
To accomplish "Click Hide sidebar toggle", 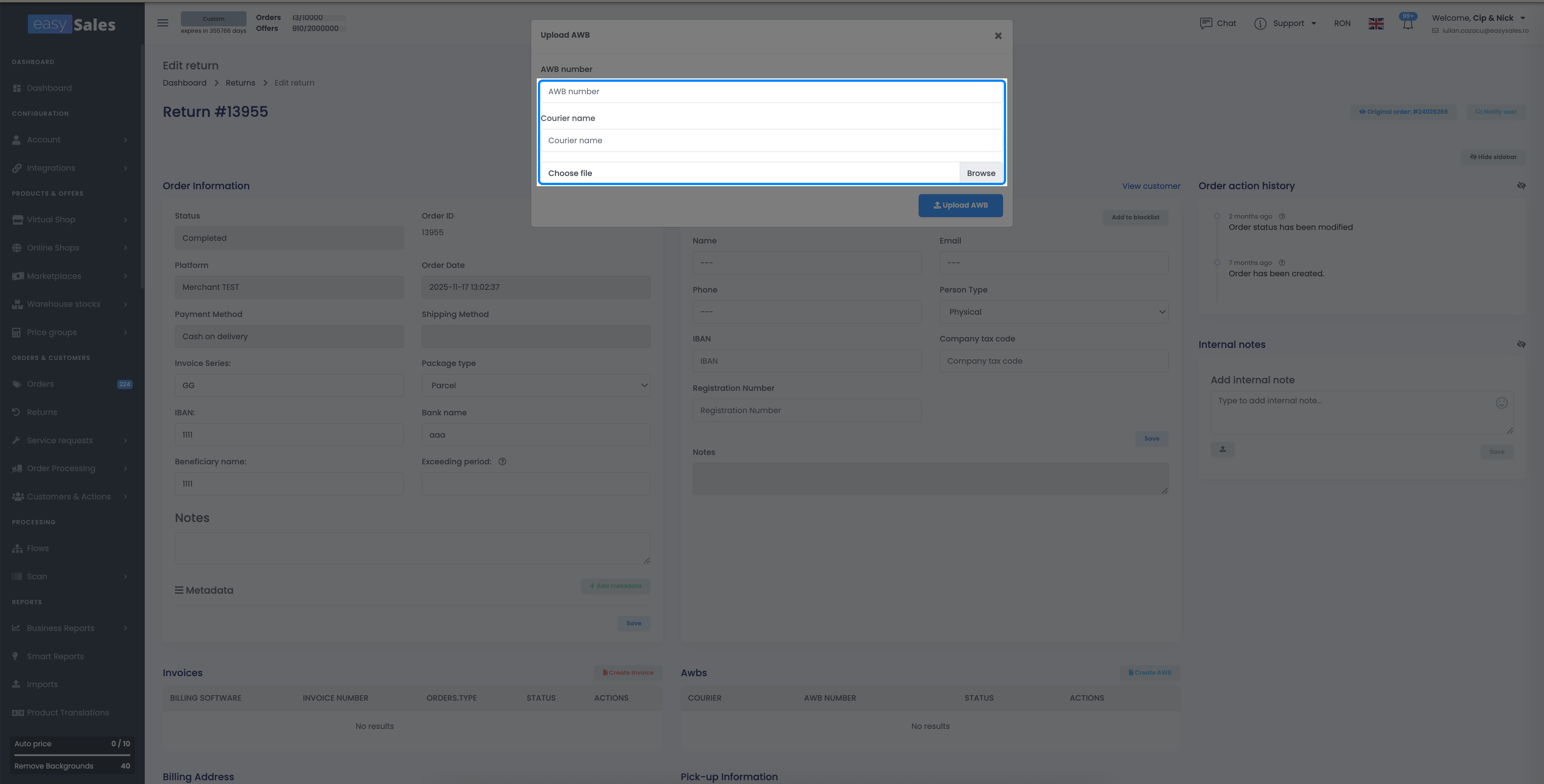I will 1493,157.
